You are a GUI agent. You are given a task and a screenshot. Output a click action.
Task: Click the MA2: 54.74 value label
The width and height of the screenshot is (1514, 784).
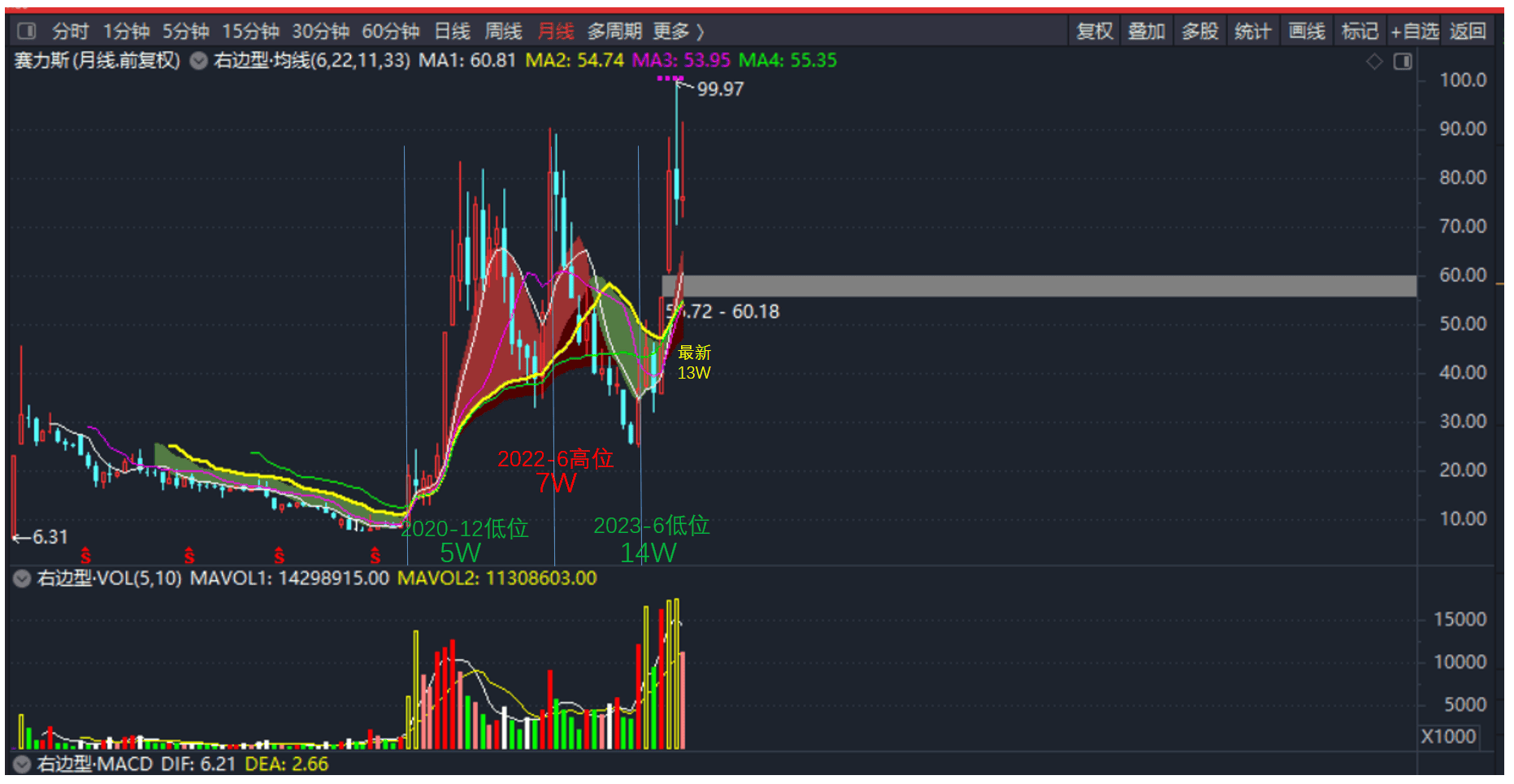click(575, 61)
